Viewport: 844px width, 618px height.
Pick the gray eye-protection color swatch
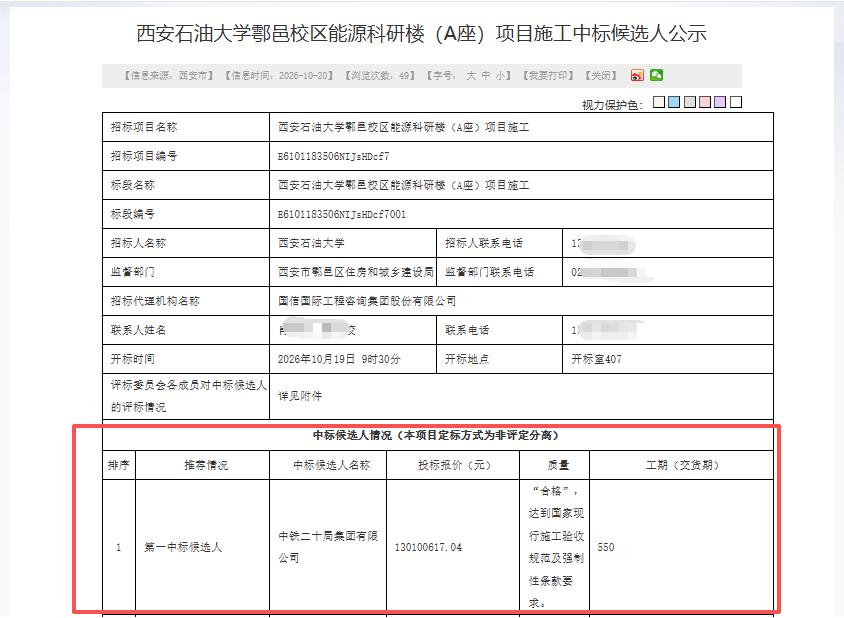tap(690, 102)
